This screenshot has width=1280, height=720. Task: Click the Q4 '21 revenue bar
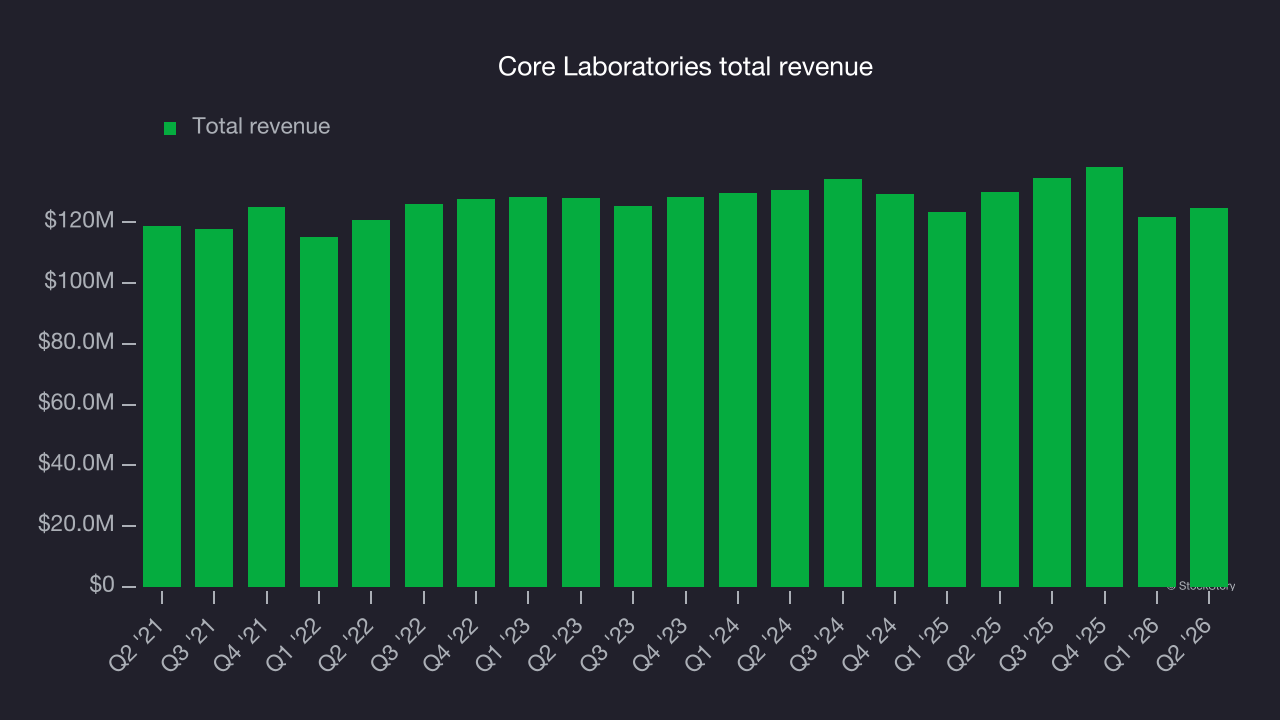(x=267, y=397)
